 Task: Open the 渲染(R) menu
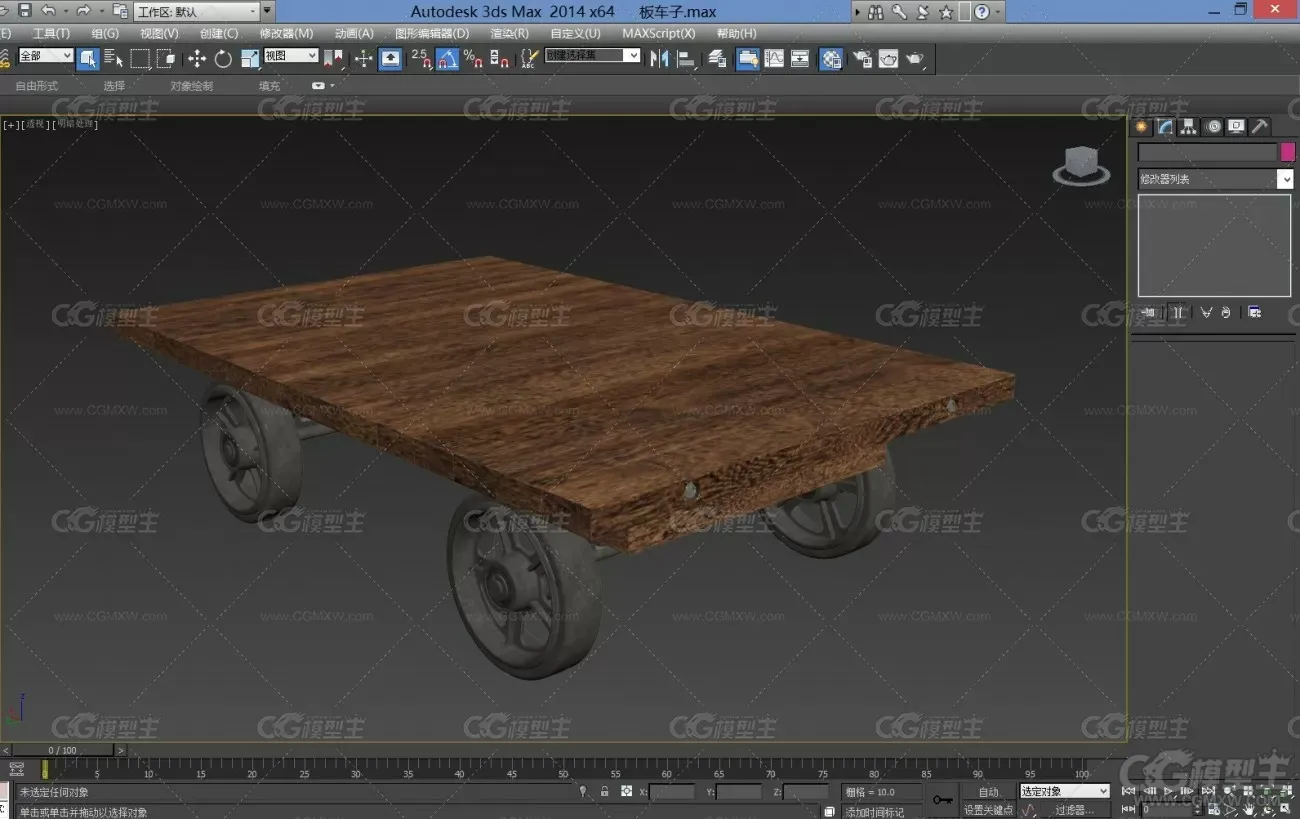tap(510, 33)
